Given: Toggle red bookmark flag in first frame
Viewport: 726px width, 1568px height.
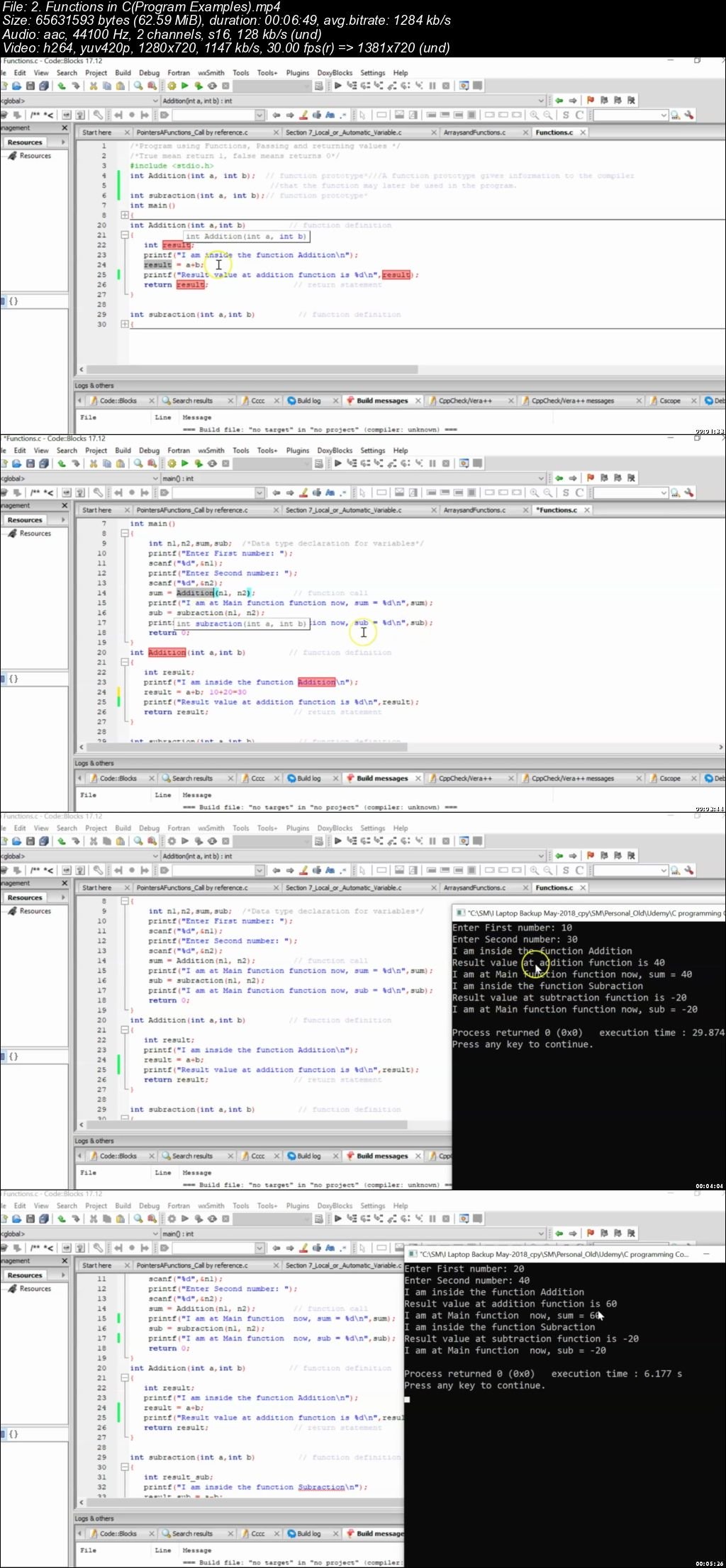Looking at the screenshot, I should coord(590,101).
